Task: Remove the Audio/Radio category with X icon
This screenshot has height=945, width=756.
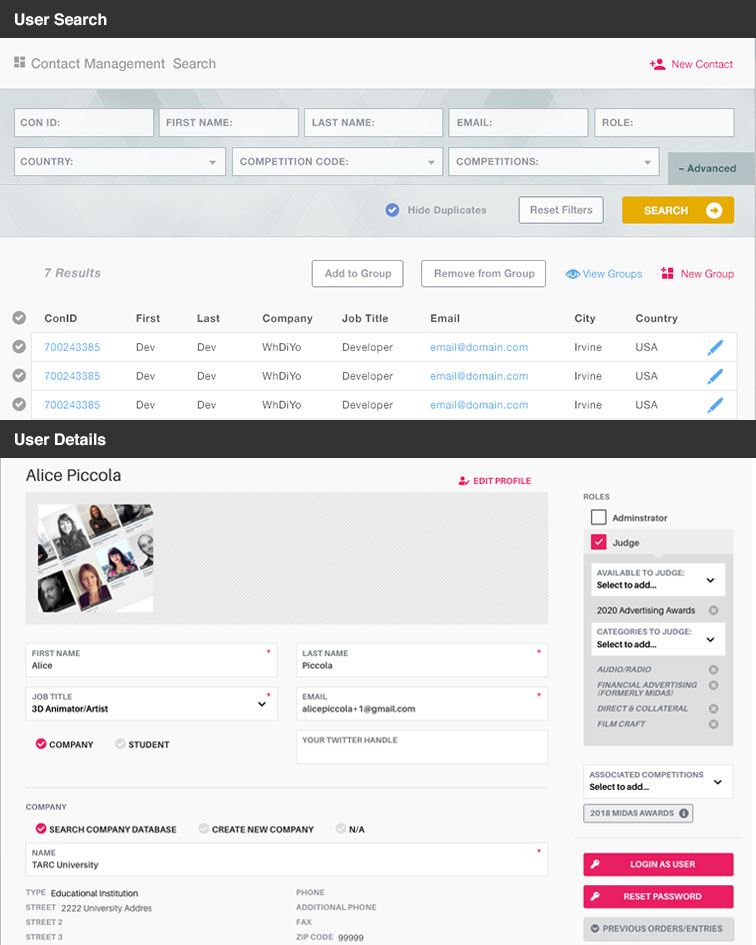Action: [x=713, y=670]
